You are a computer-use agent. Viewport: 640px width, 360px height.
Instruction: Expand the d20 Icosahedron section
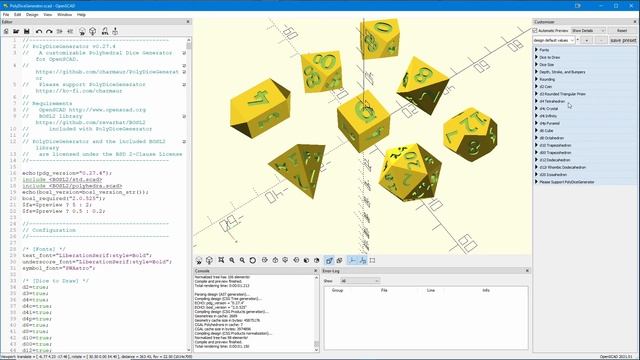click(584, 175)
